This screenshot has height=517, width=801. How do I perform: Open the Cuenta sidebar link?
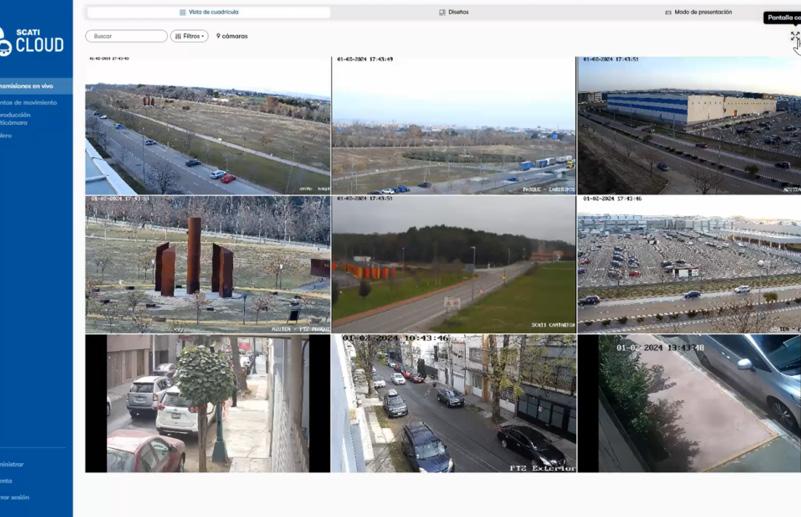6,481
